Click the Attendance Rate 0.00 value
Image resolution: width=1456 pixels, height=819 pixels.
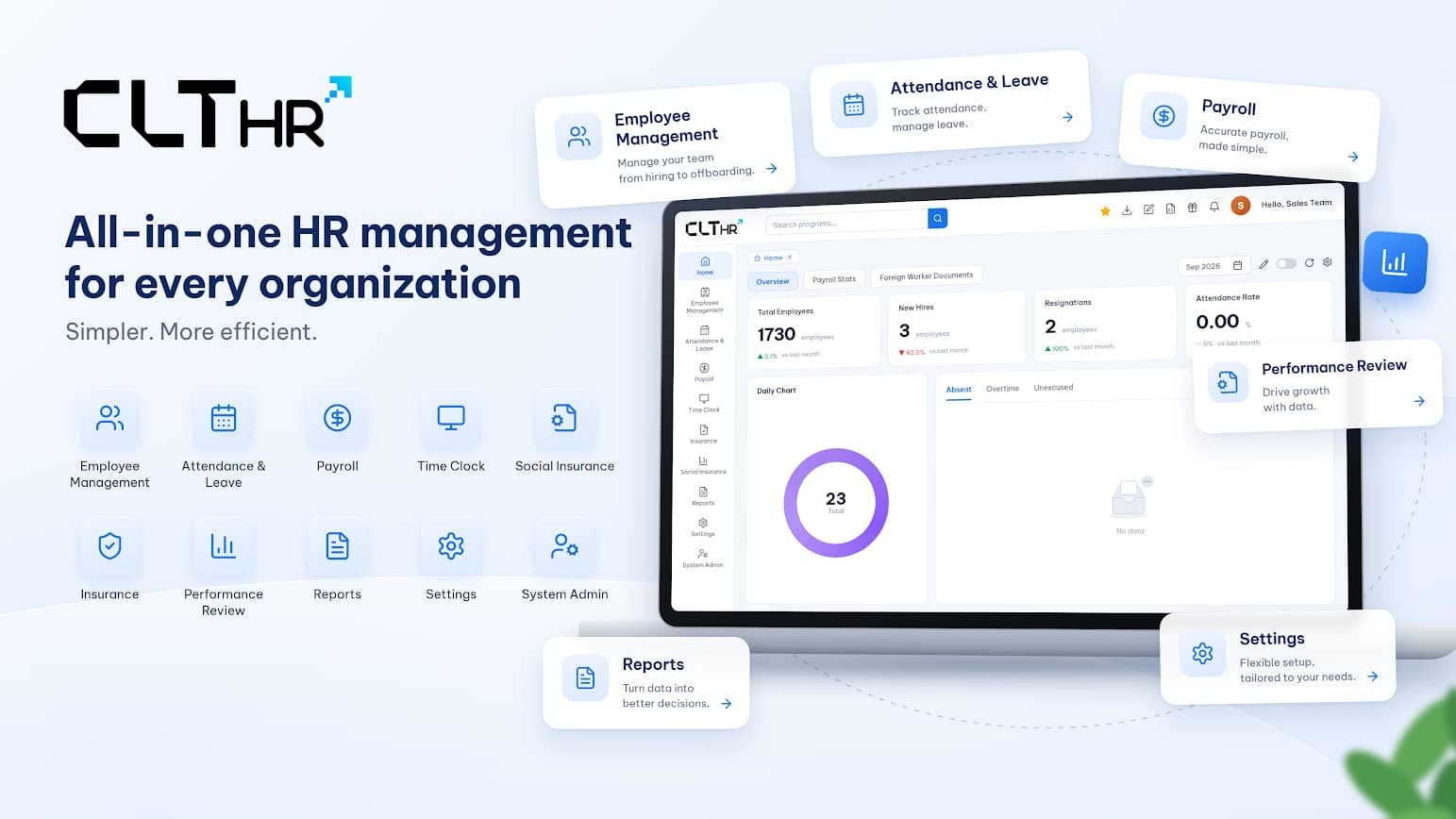pos(1217,322)
